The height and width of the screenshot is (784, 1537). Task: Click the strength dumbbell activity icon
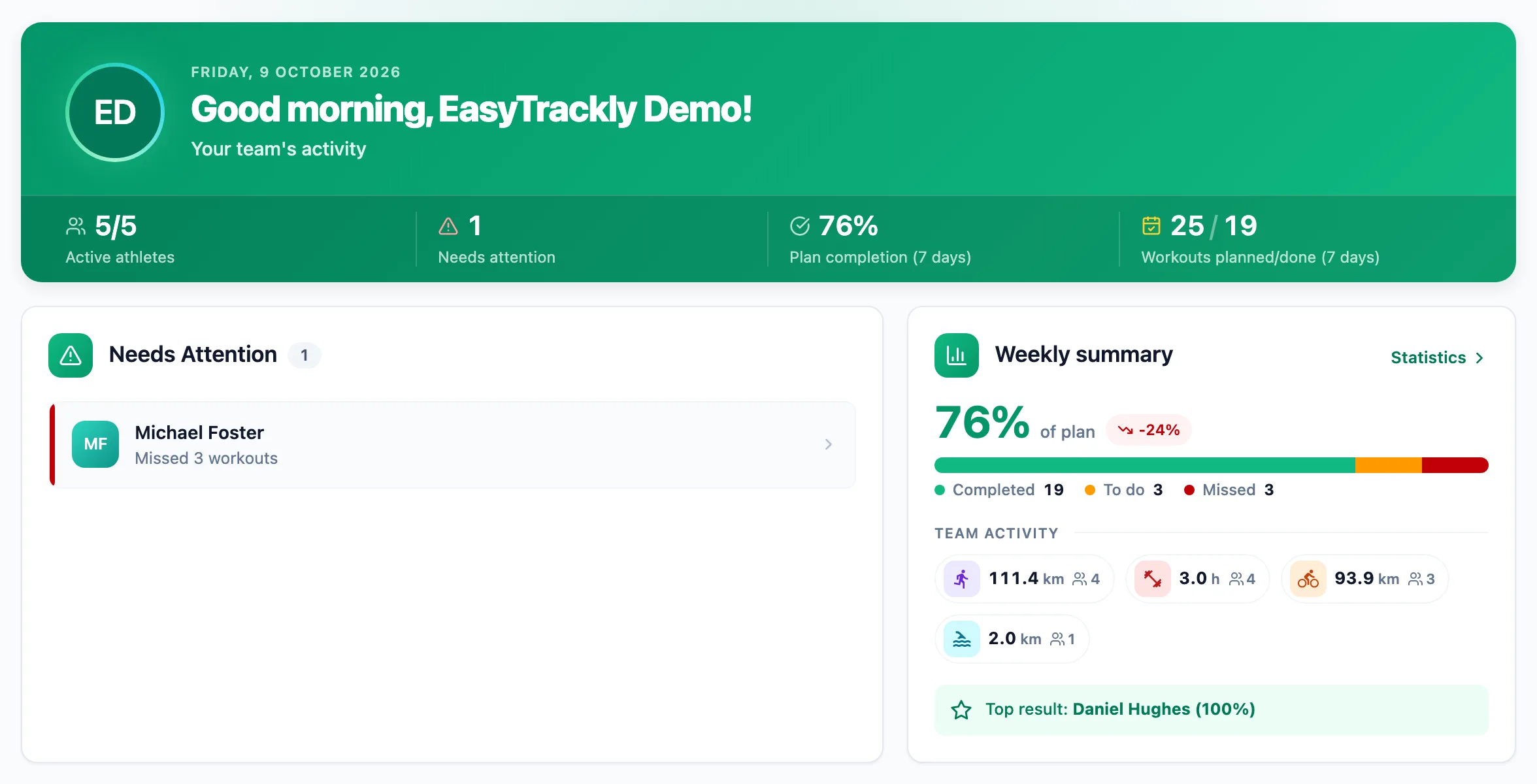coord(1153,579)
